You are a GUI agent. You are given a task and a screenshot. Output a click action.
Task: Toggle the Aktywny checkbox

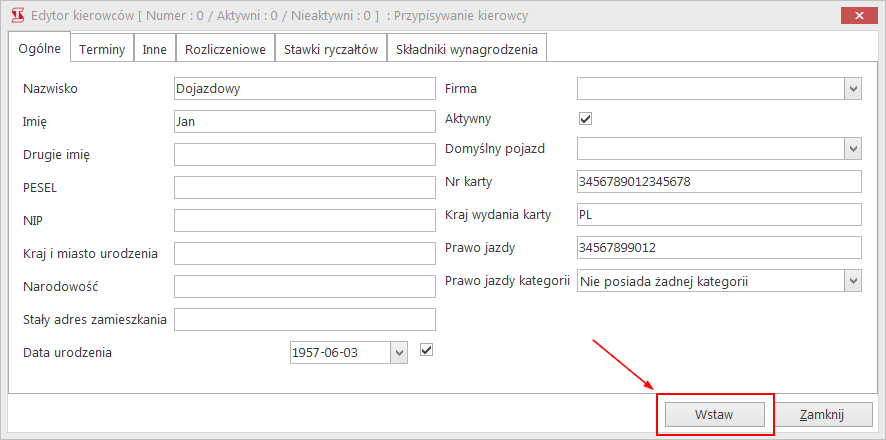(x=586, y=118)
